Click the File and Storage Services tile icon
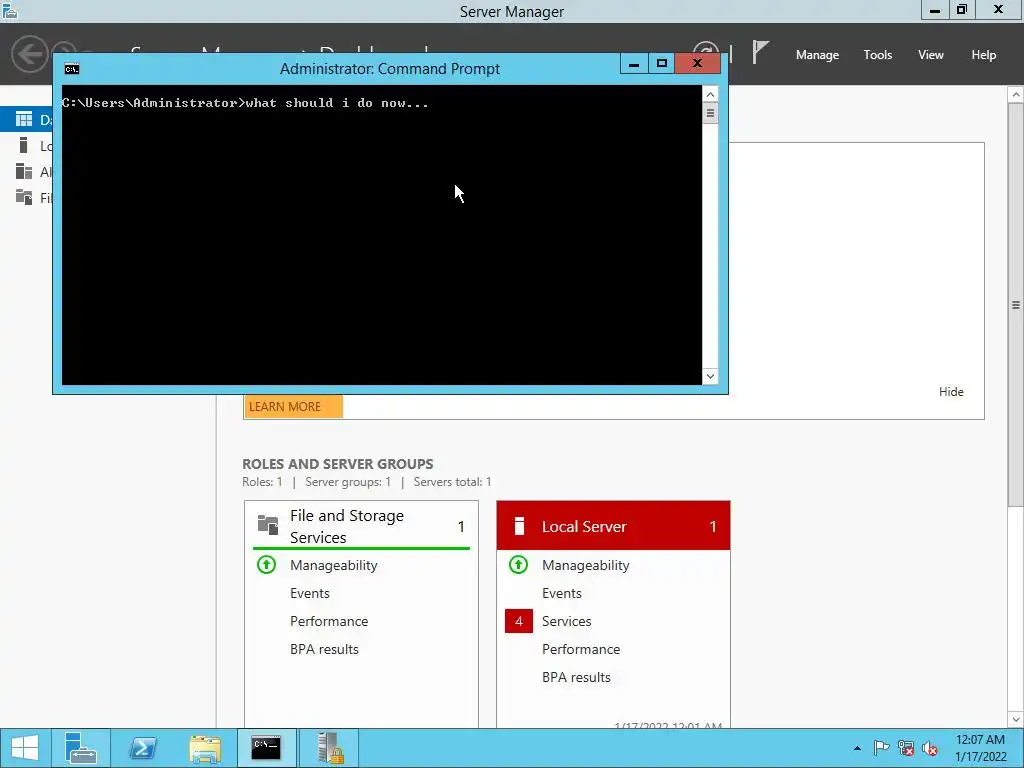 [268, 524]
